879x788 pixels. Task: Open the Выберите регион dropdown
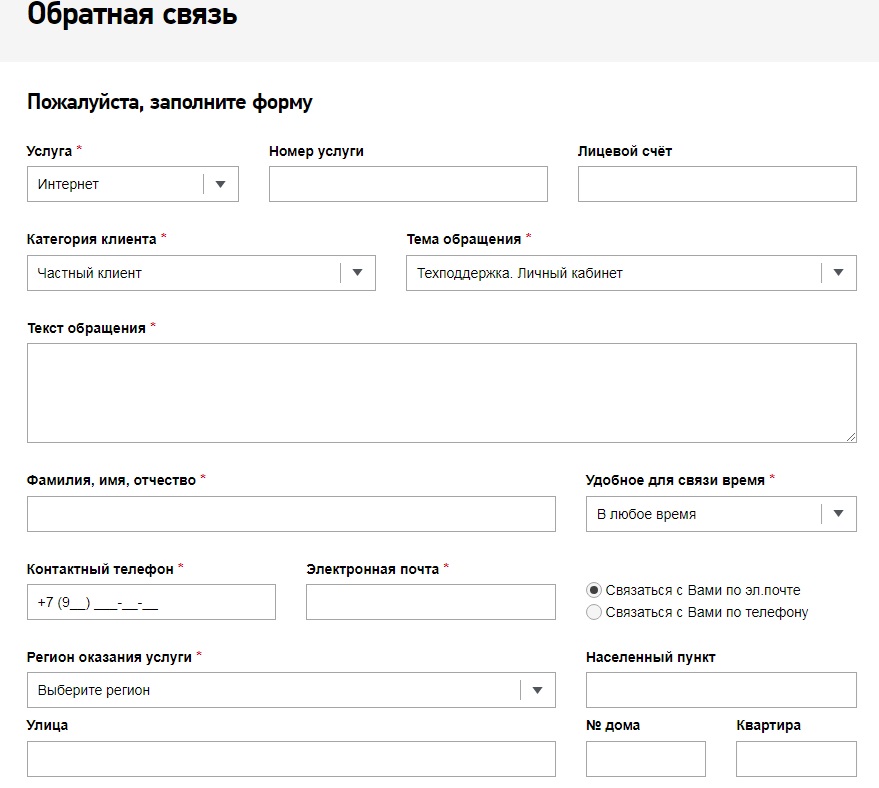tap(292, 690)
